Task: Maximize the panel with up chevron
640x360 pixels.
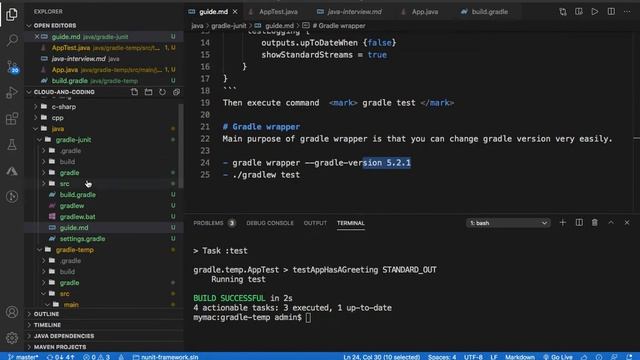Action: tap(611, 222)
